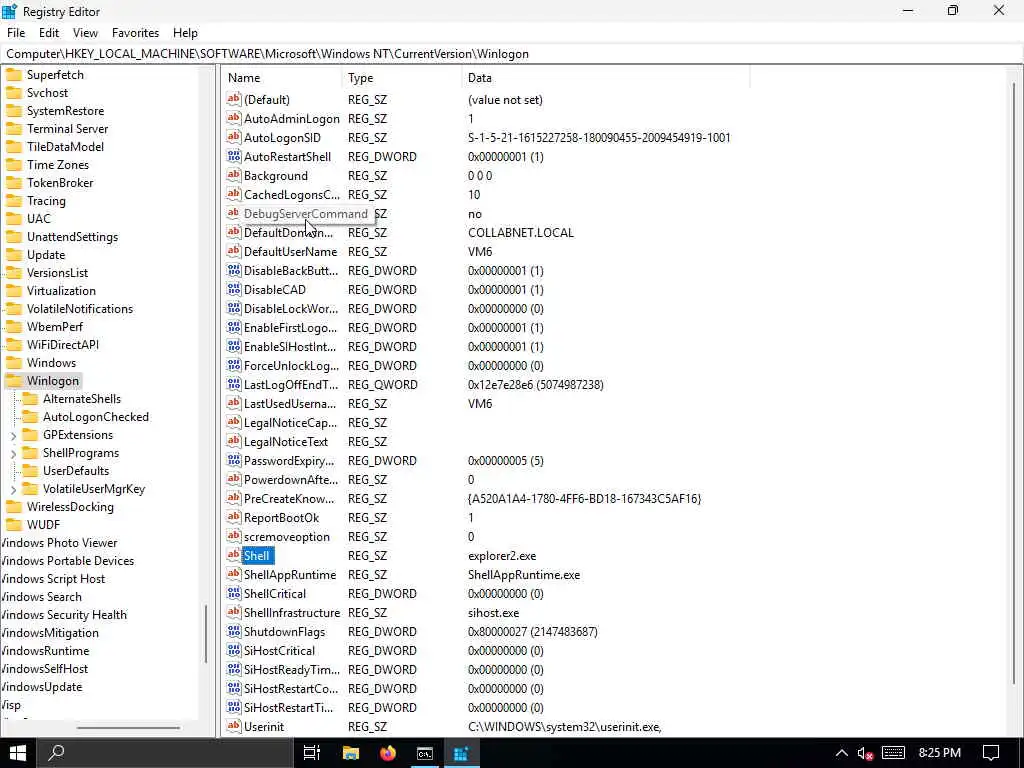Select the WiFiDirectAPI tree item

pyautogui.click(x=63, y=345)
